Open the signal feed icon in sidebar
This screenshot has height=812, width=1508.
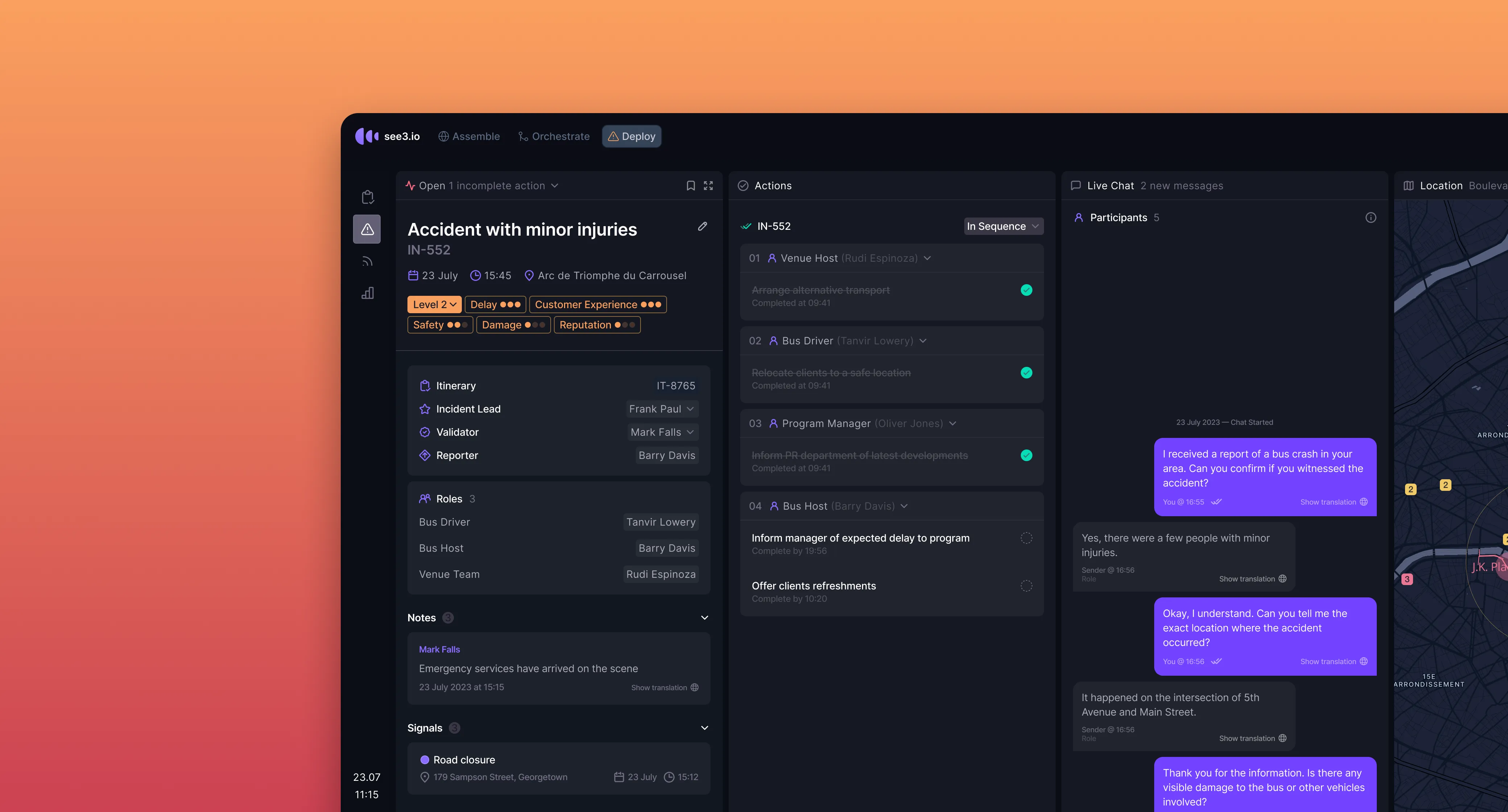pyautogui.click(x=367, y=261)
